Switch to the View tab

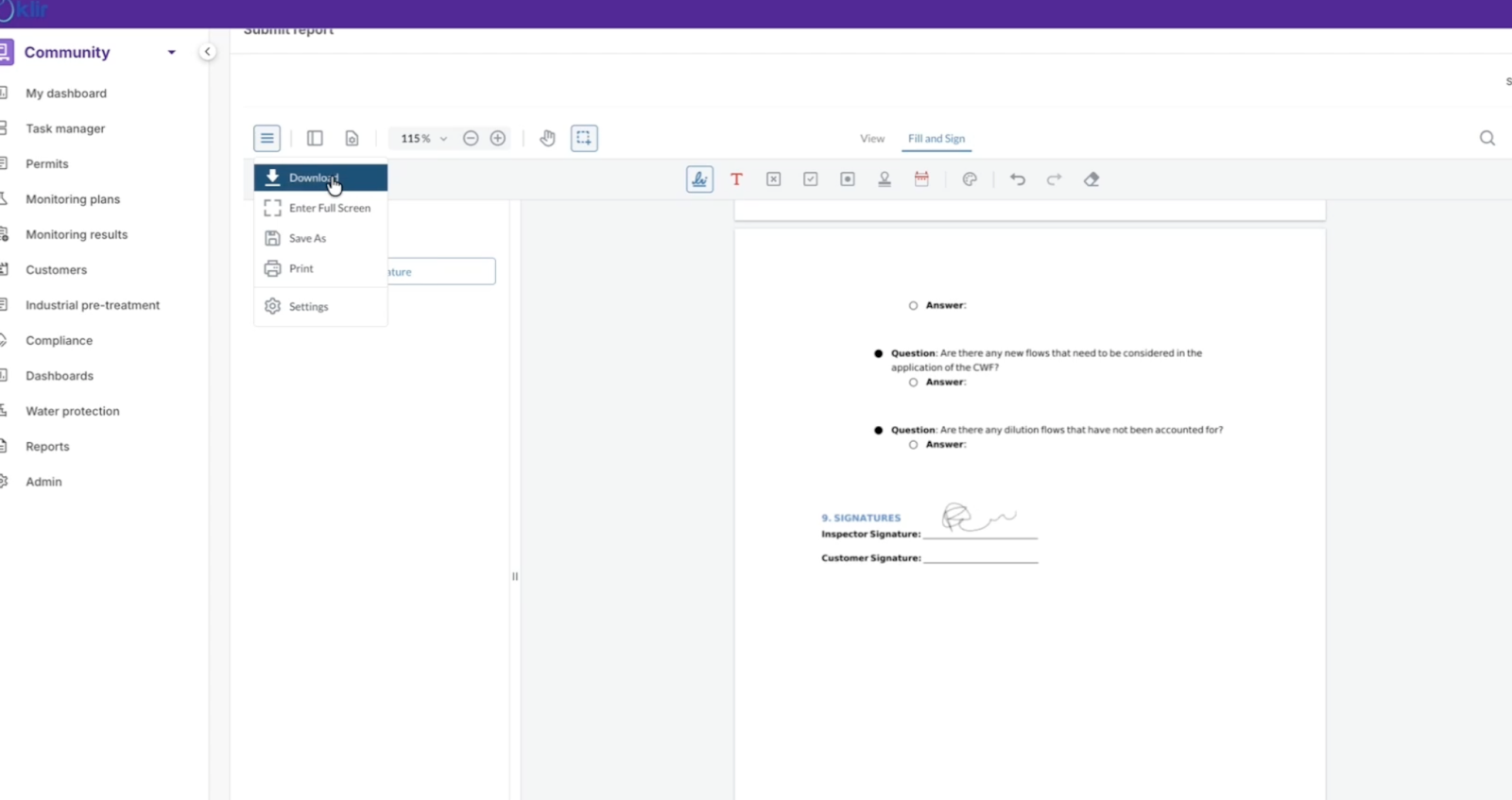click(871, 139)
